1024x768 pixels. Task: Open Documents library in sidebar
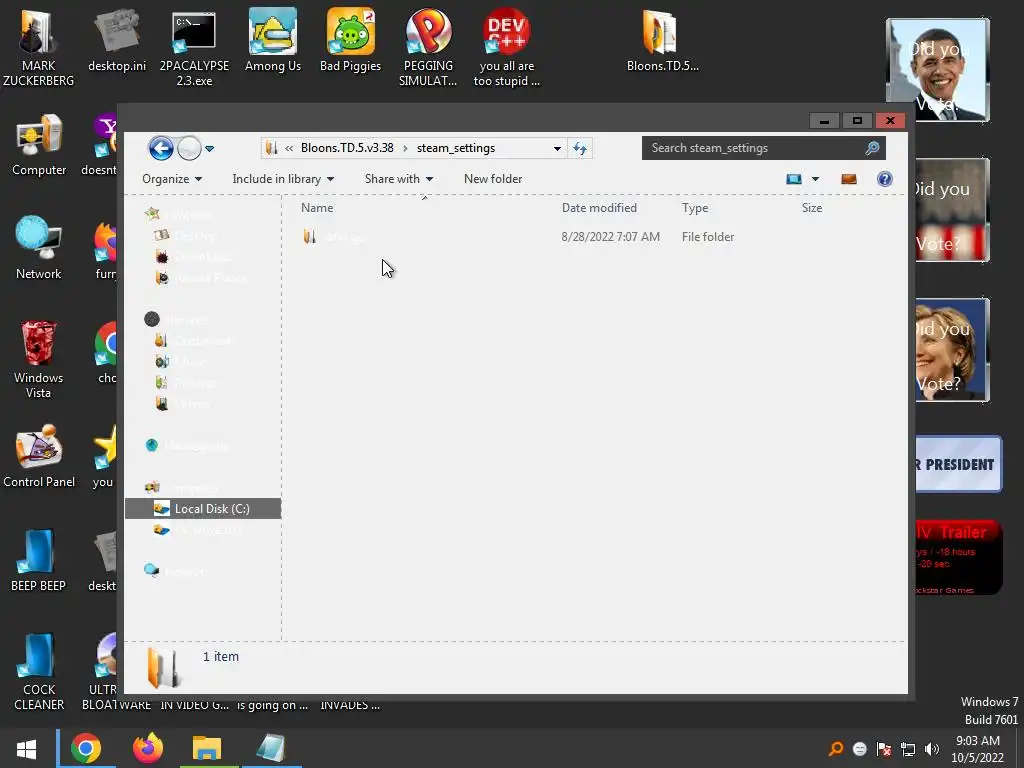coord(195,340)
